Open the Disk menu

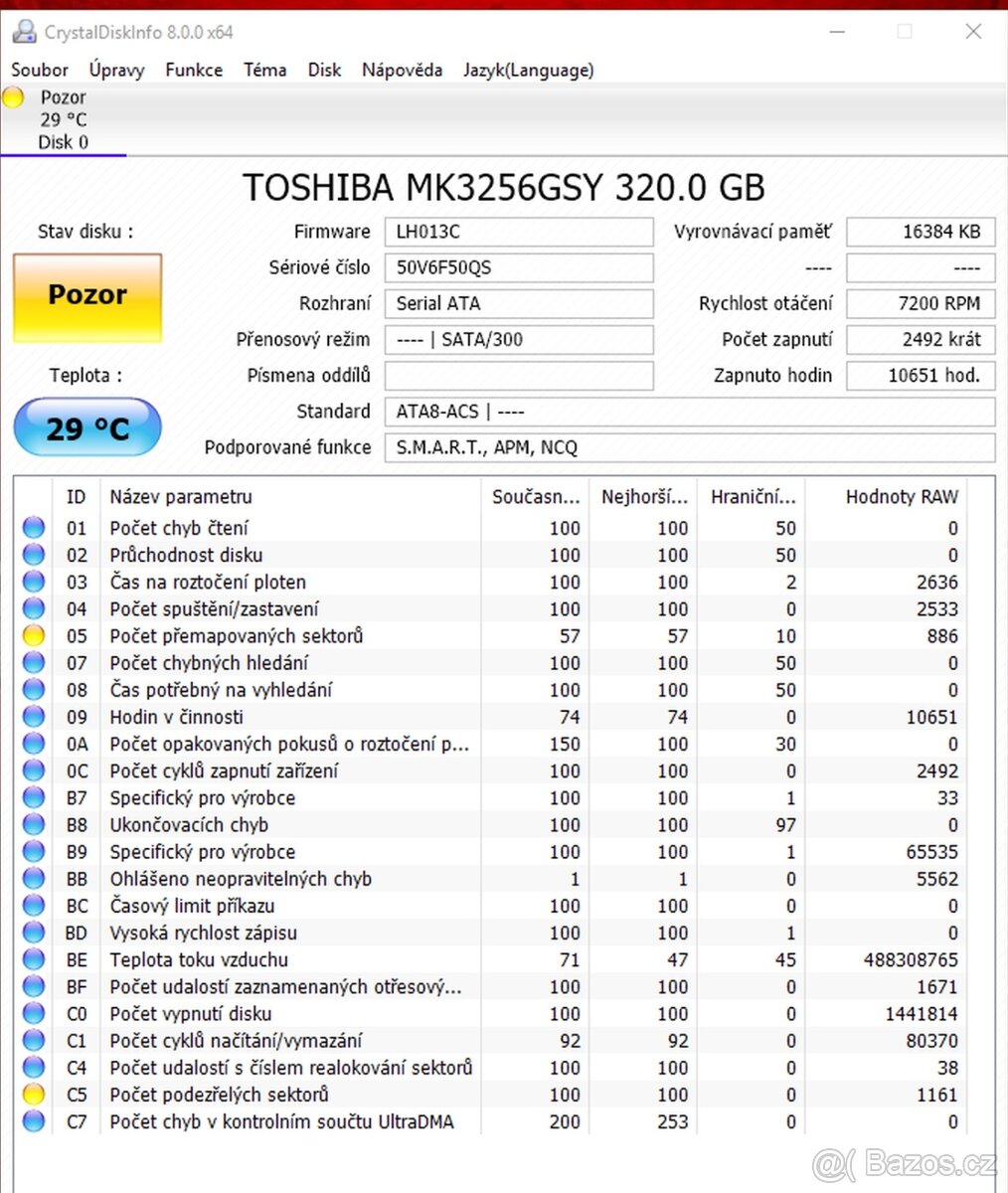324,70
